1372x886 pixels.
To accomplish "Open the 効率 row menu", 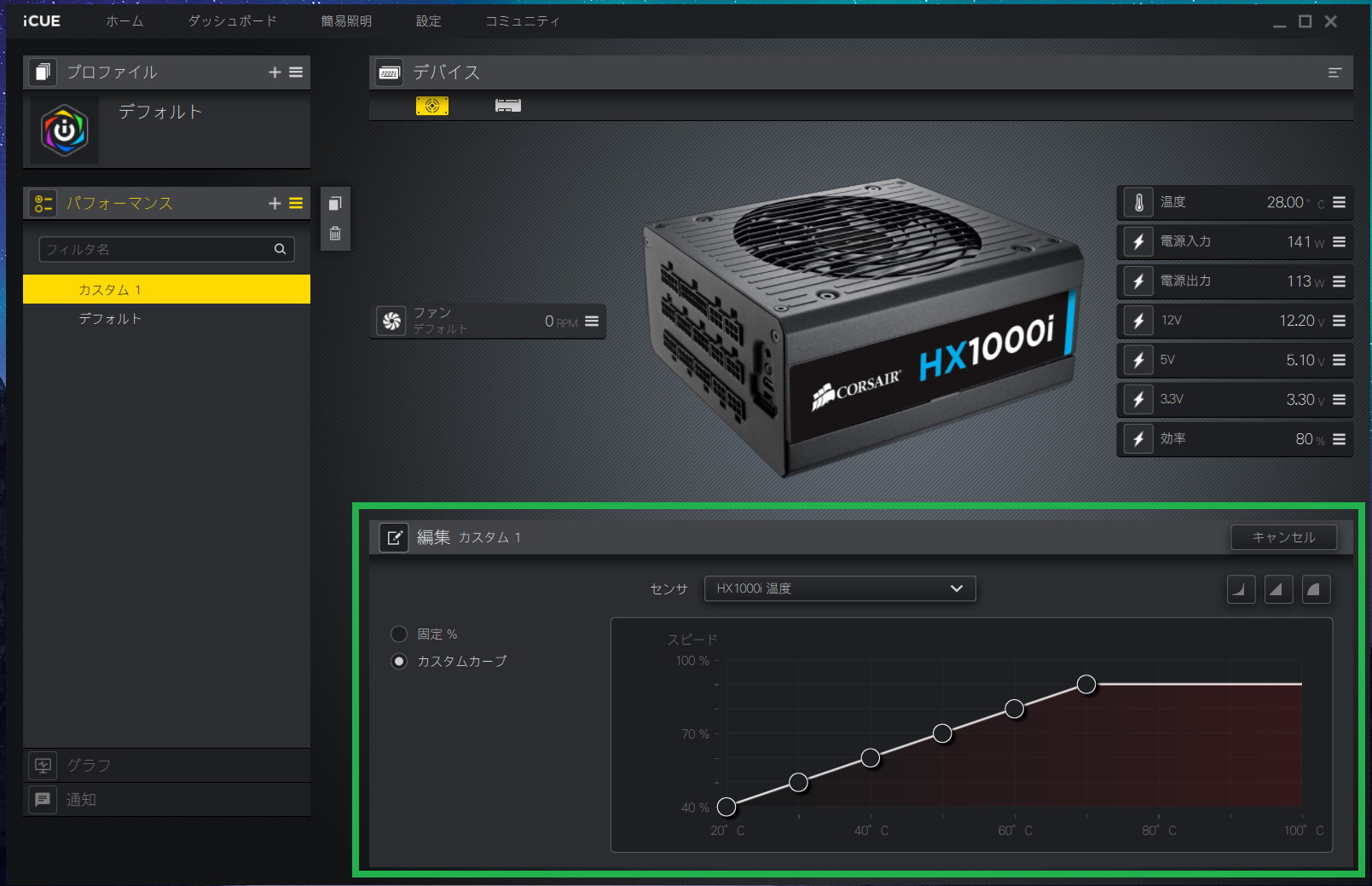I will [x=1340, y=438].
